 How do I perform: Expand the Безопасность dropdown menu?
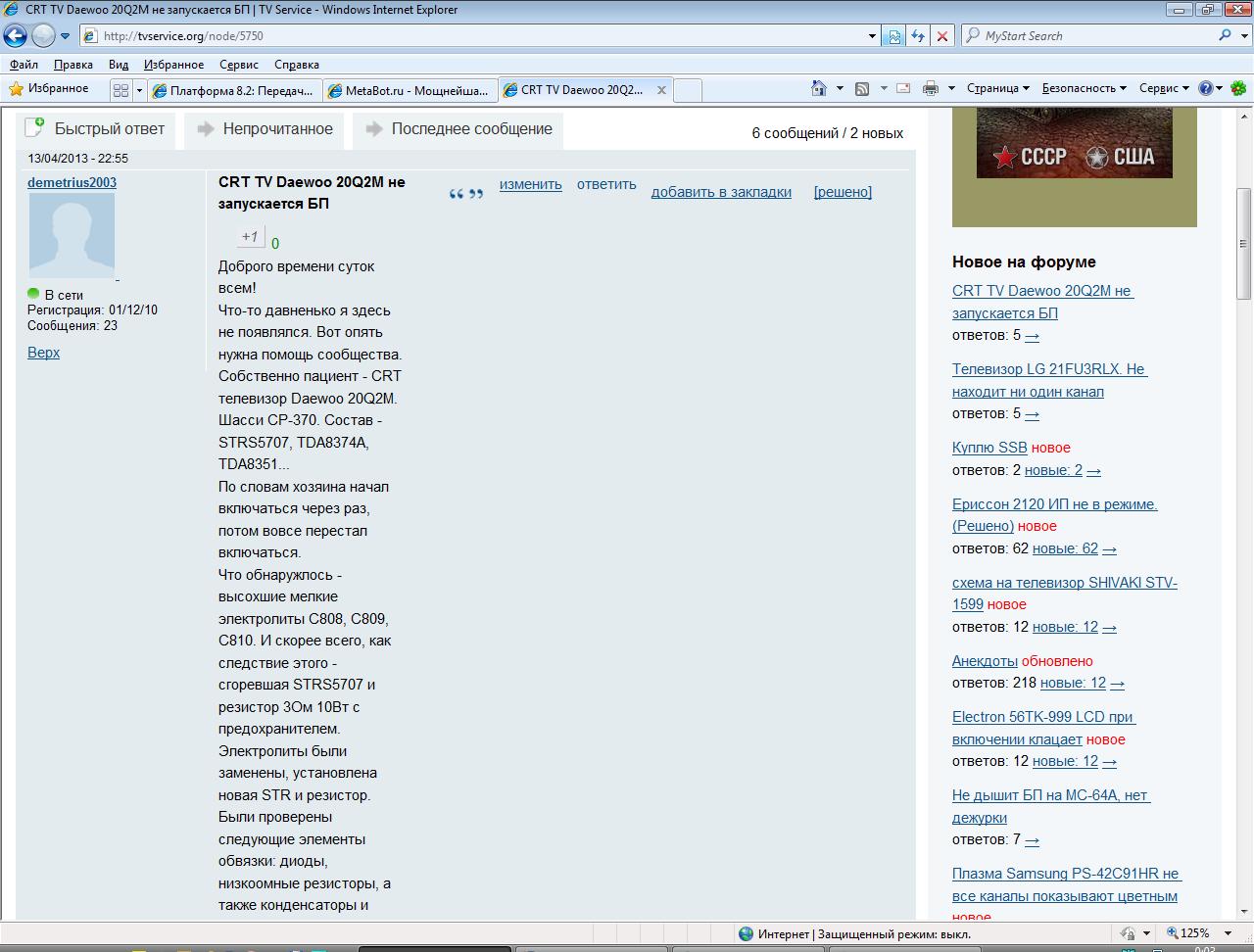tap(1083, 88)
